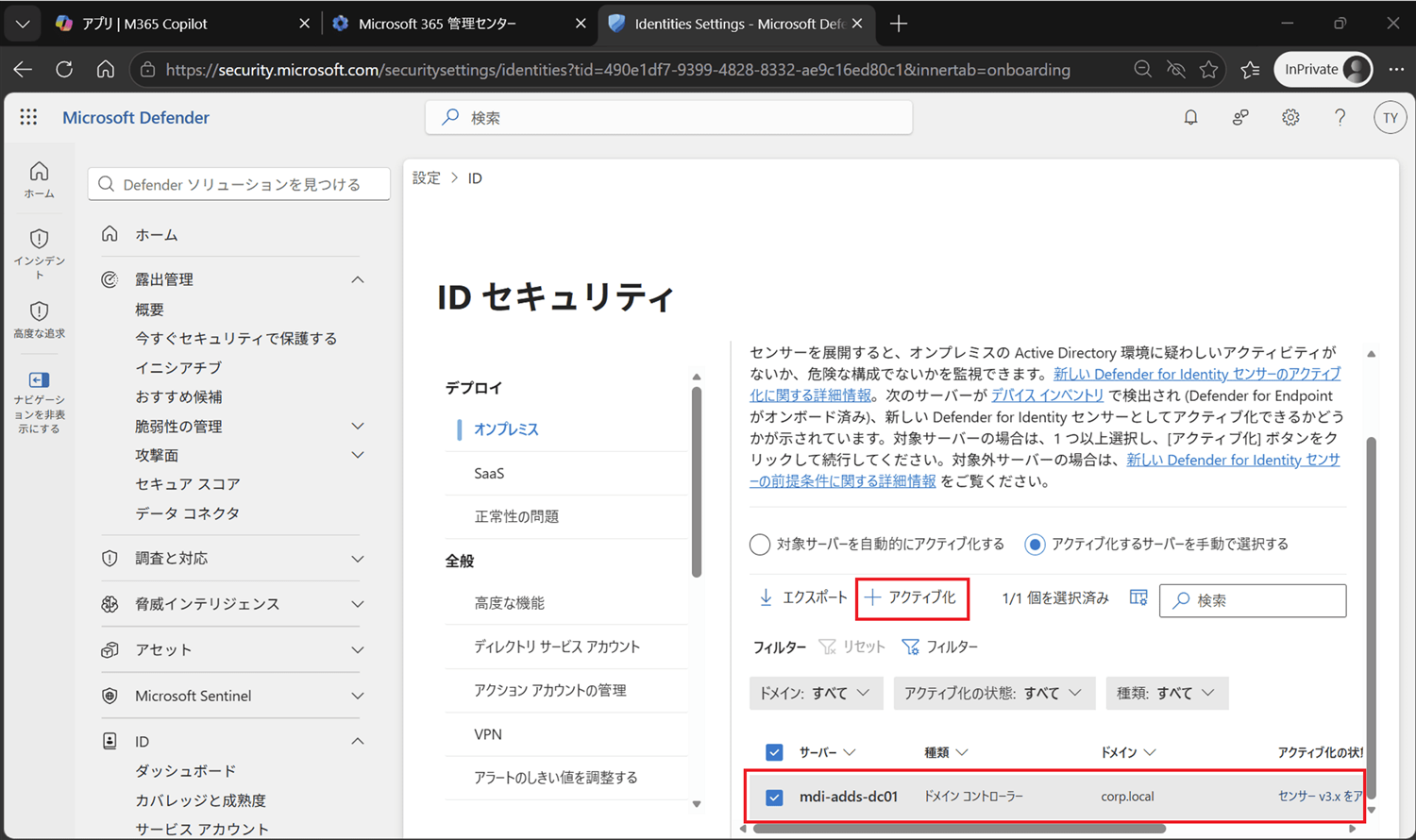Expand the 脅威インテリジェンス section
The image size is (1416, 840).
coord(358,604)
